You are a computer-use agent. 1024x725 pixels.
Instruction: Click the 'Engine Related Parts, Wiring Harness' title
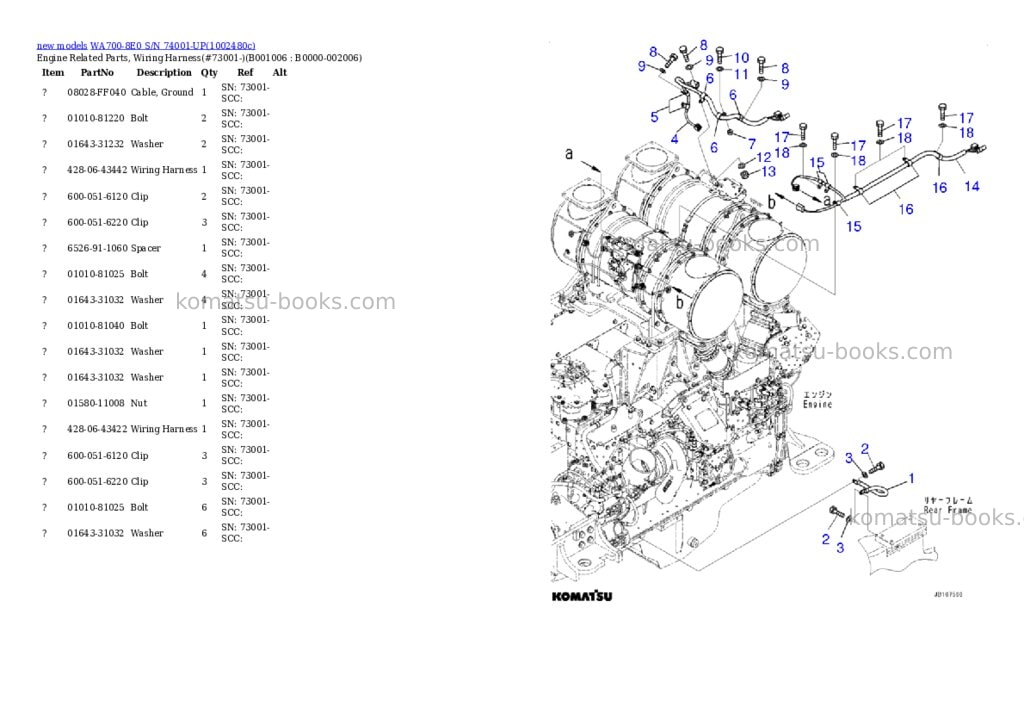click(x=199, y=57)
